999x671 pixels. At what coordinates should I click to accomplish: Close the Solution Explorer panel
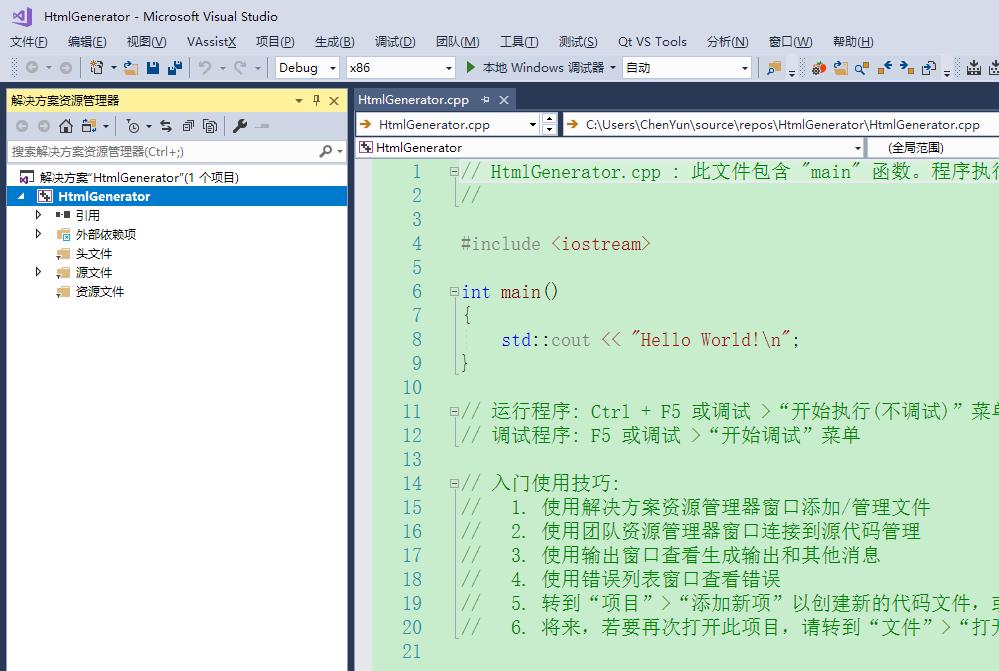coord(334,100)
